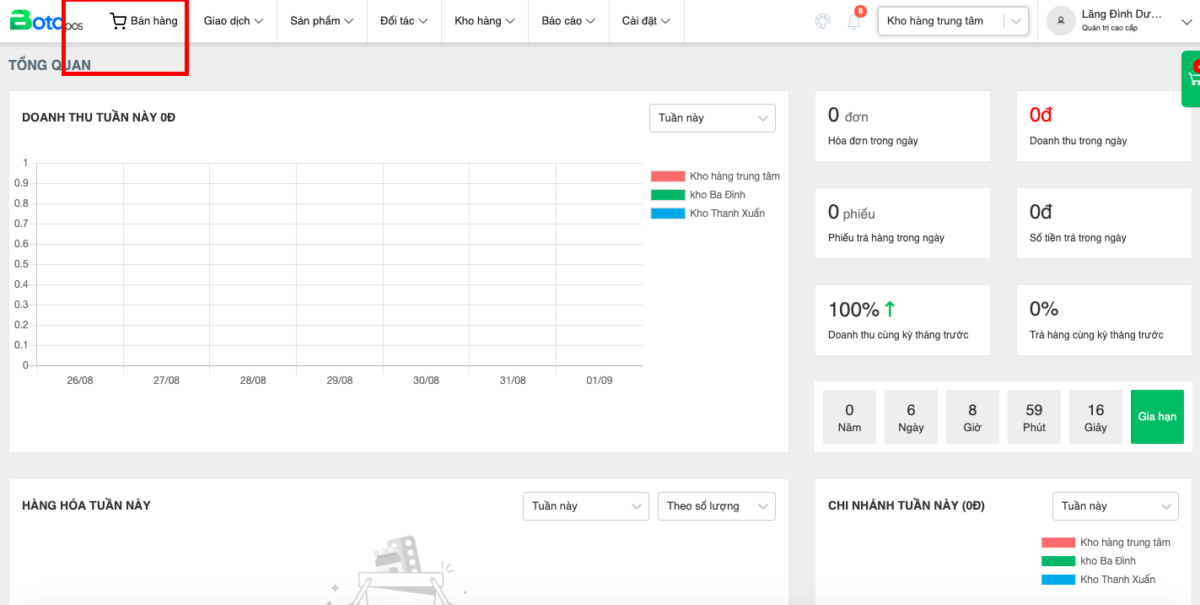Click the green up arrow beside 100%

tap(890, 309)
